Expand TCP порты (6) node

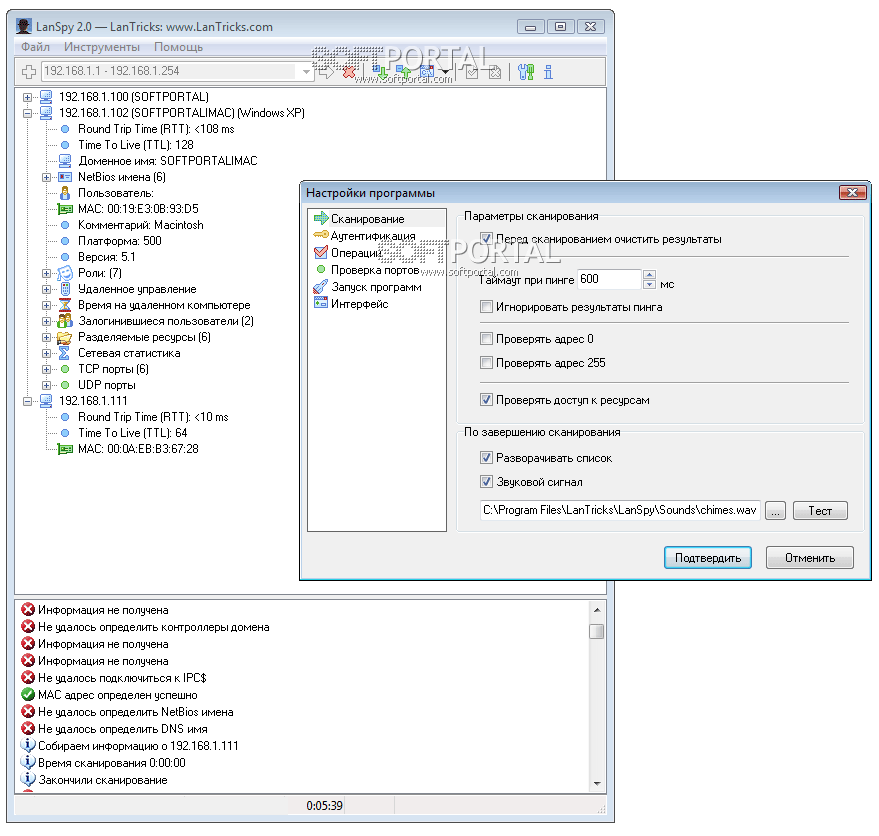(x=47, y=369)
